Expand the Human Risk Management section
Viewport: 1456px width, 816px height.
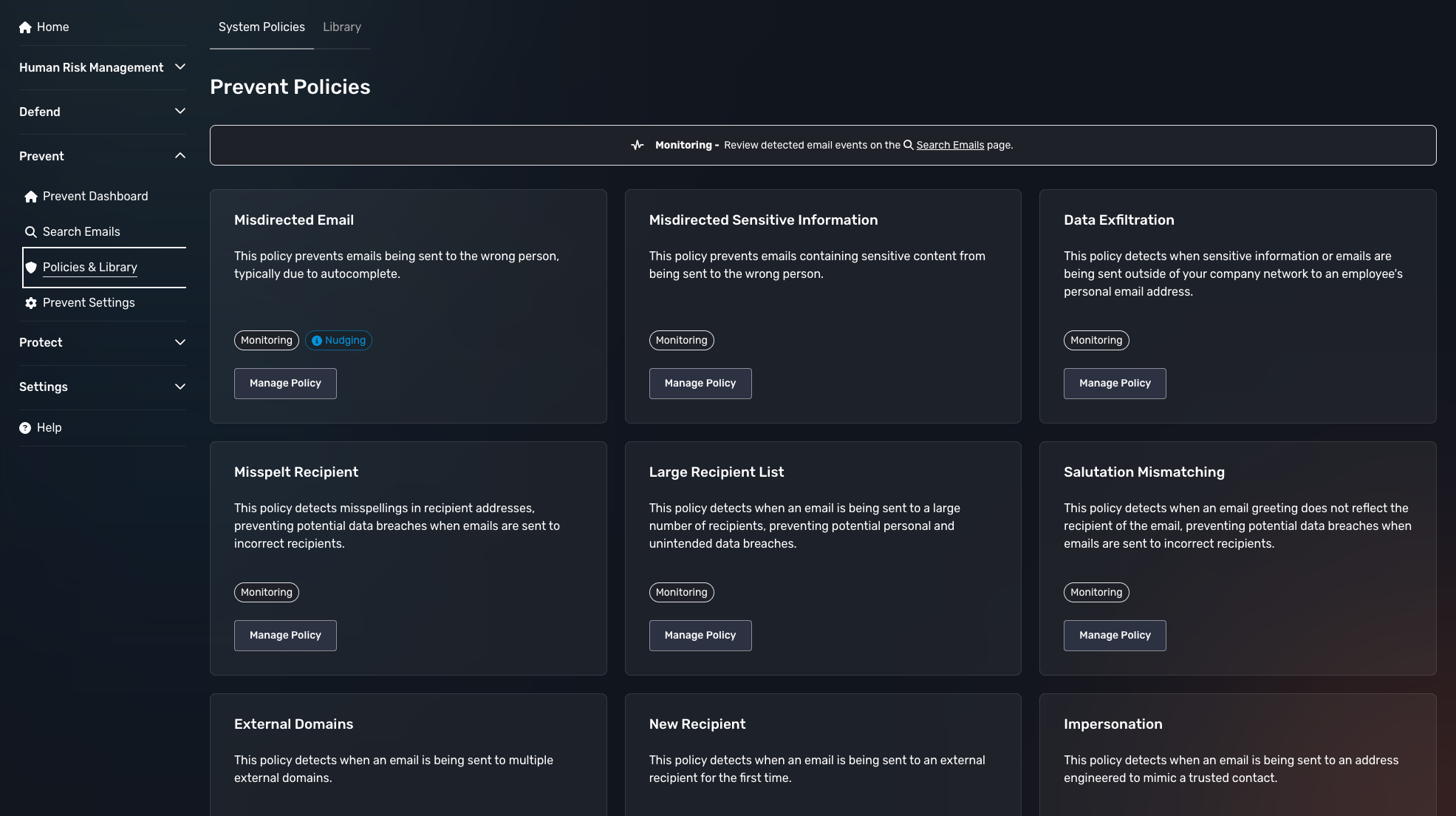(x=102, y=67)
